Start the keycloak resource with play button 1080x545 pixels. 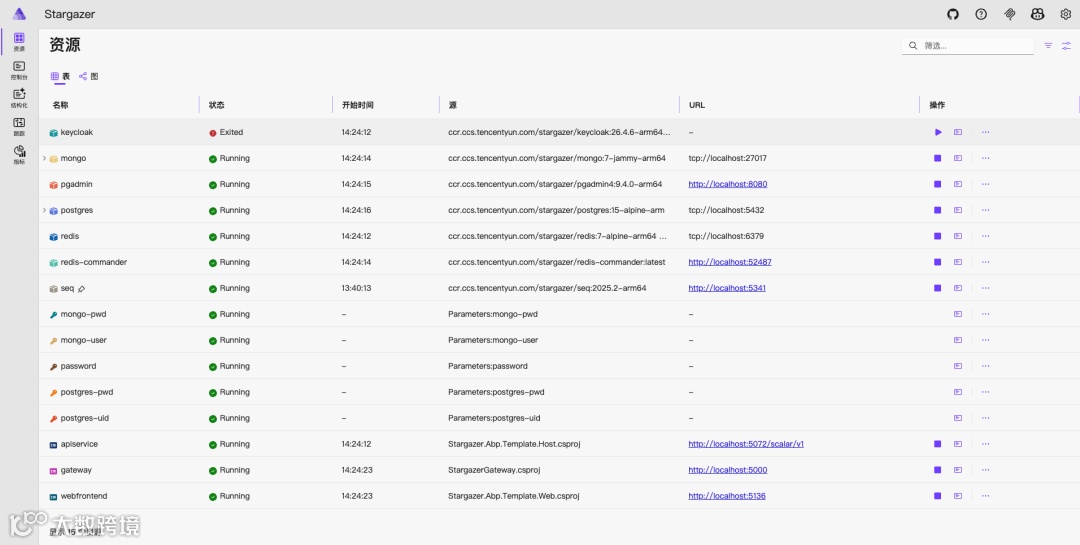[938, 132]
